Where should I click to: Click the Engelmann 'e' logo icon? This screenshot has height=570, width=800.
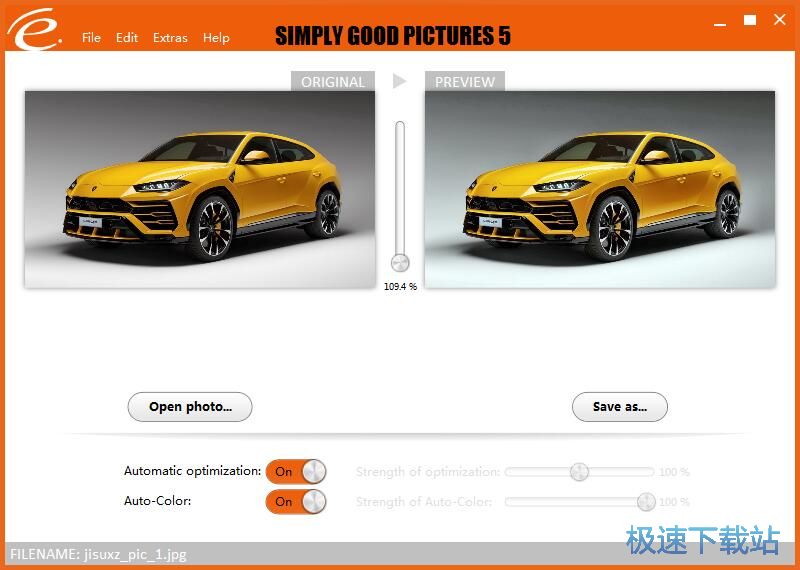(x=35, y=29)
